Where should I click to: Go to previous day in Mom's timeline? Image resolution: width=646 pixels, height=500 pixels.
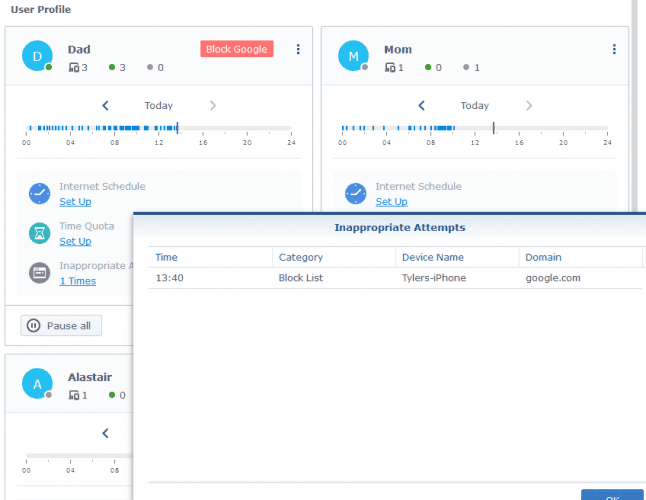422,106
